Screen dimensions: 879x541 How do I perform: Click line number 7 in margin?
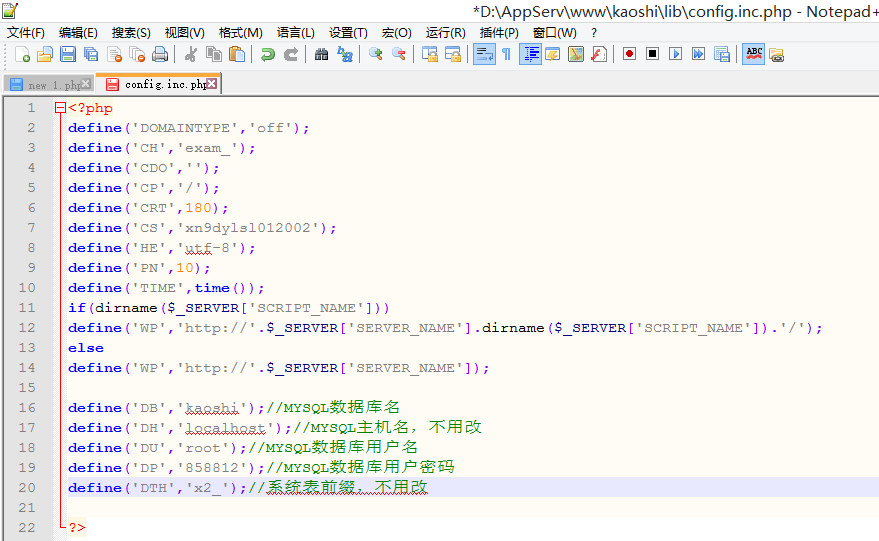click(x=31, y=228)
